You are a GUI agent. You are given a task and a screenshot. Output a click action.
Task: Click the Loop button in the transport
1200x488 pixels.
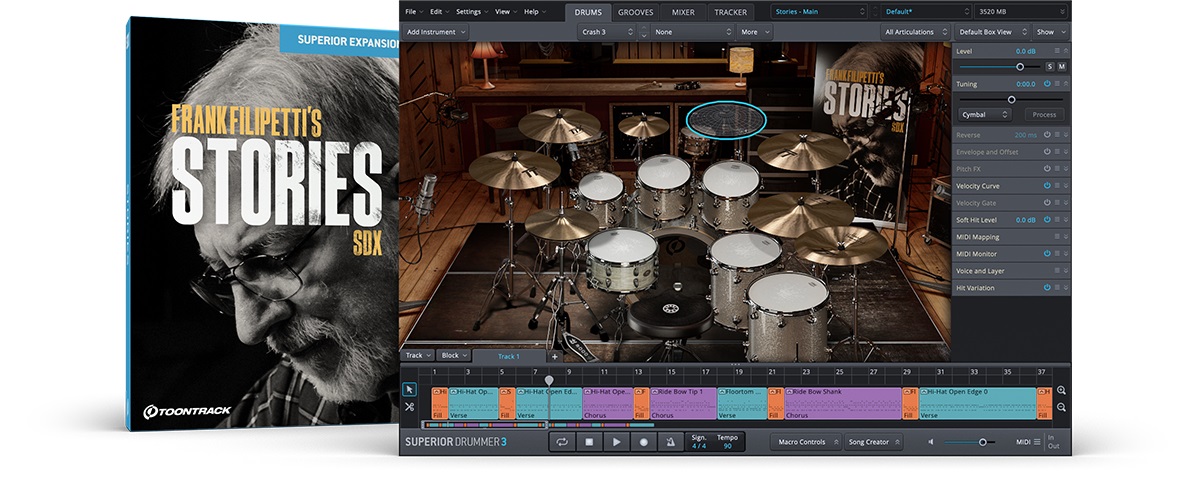[563, 442]
